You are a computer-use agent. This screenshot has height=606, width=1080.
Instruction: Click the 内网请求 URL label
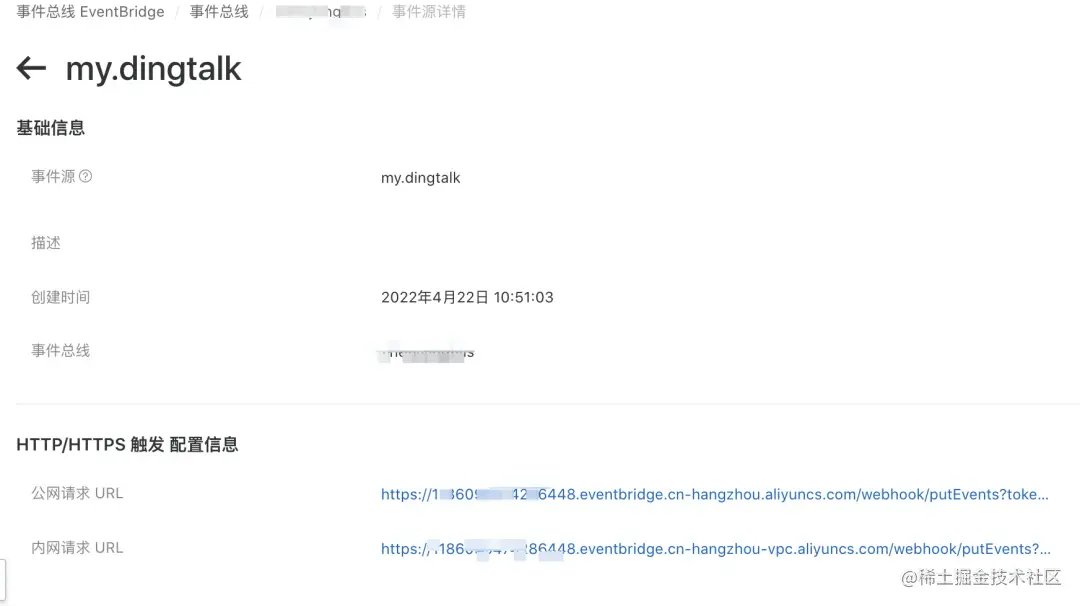(x=77, y=548)
